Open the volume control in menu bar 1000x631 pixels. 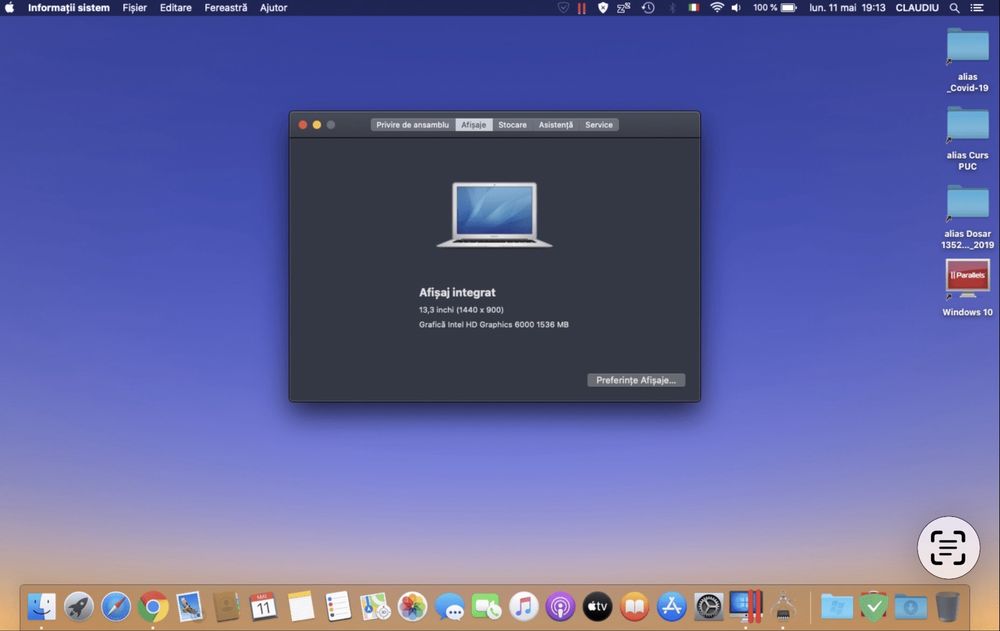click(736, 8)
